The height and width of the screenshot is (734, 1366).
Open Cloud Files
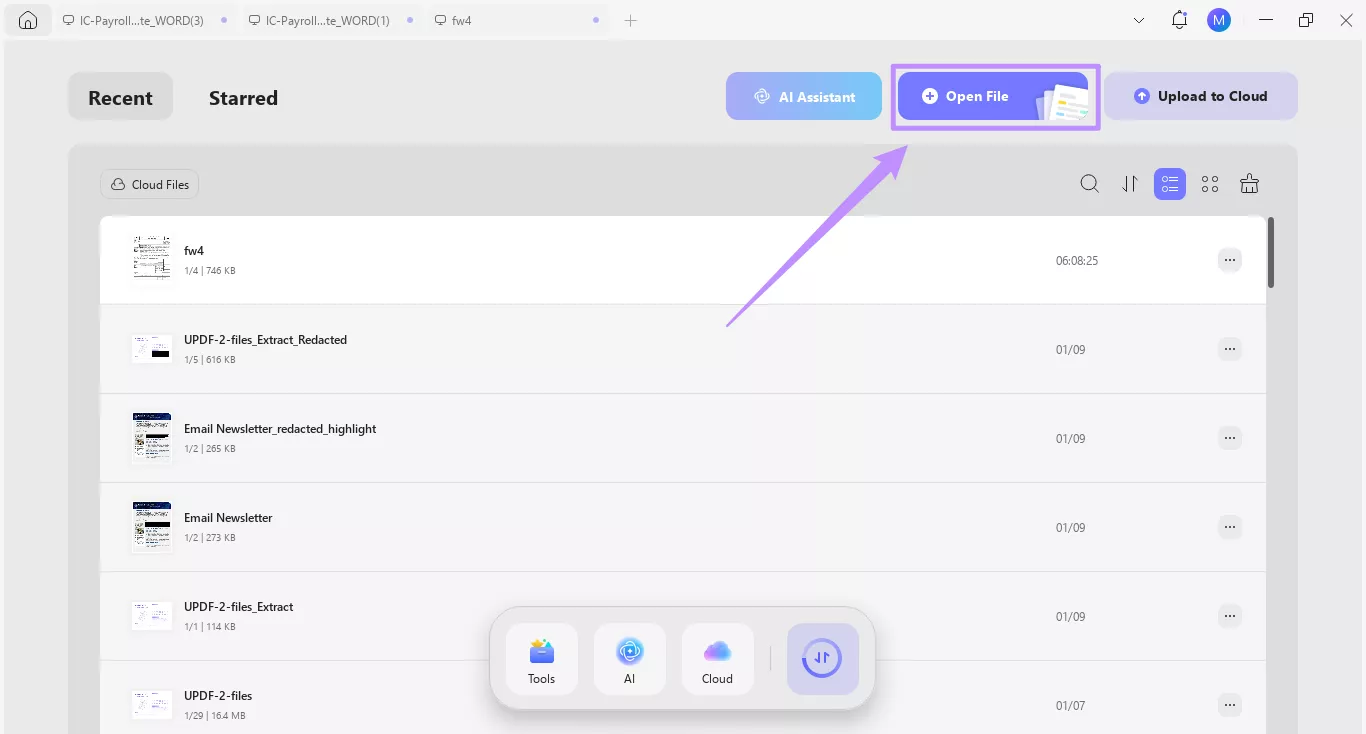pyautogui.click(x=150, y=184)
